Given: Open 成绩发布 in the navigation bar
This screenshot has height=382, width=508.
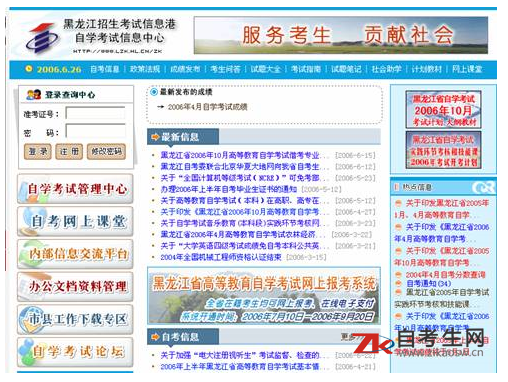Looking at the screenshot, I should 185,69.
